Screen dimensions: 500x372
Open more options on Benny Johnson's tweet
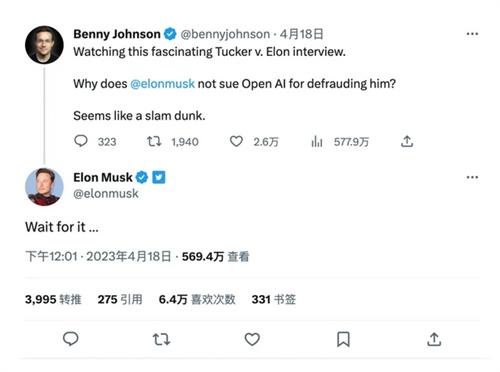[472, 34]
